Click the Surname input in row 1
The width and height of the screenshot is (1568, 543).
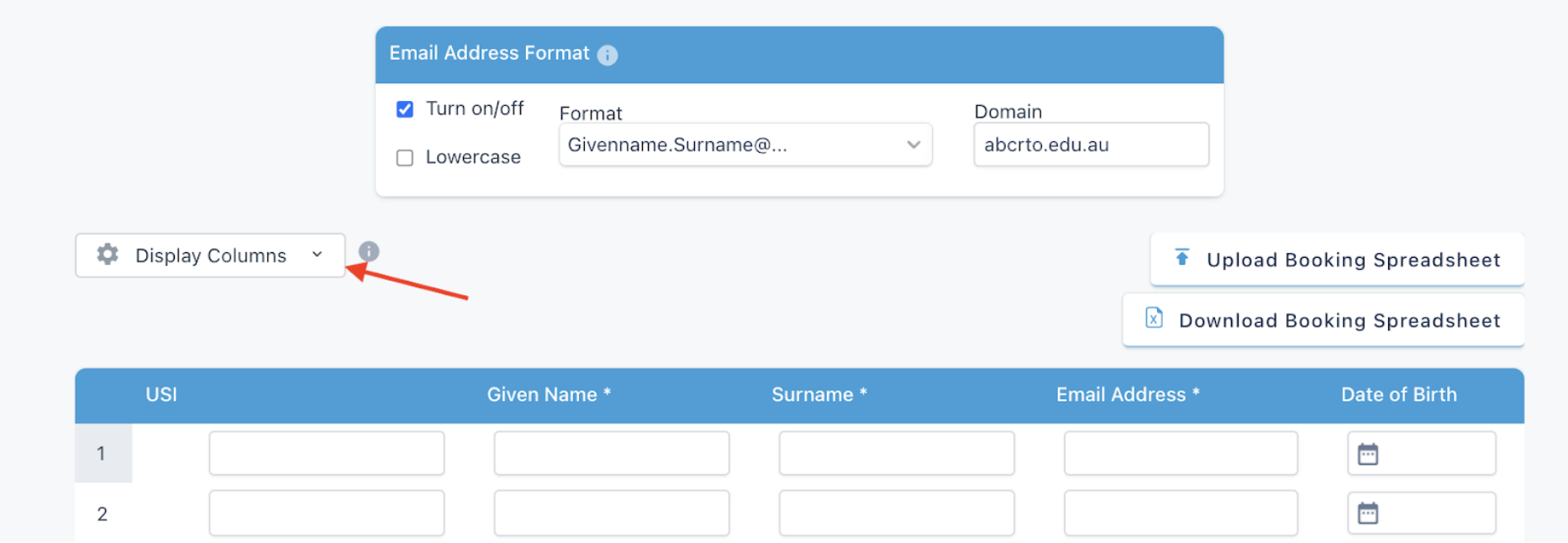(897, 453)
